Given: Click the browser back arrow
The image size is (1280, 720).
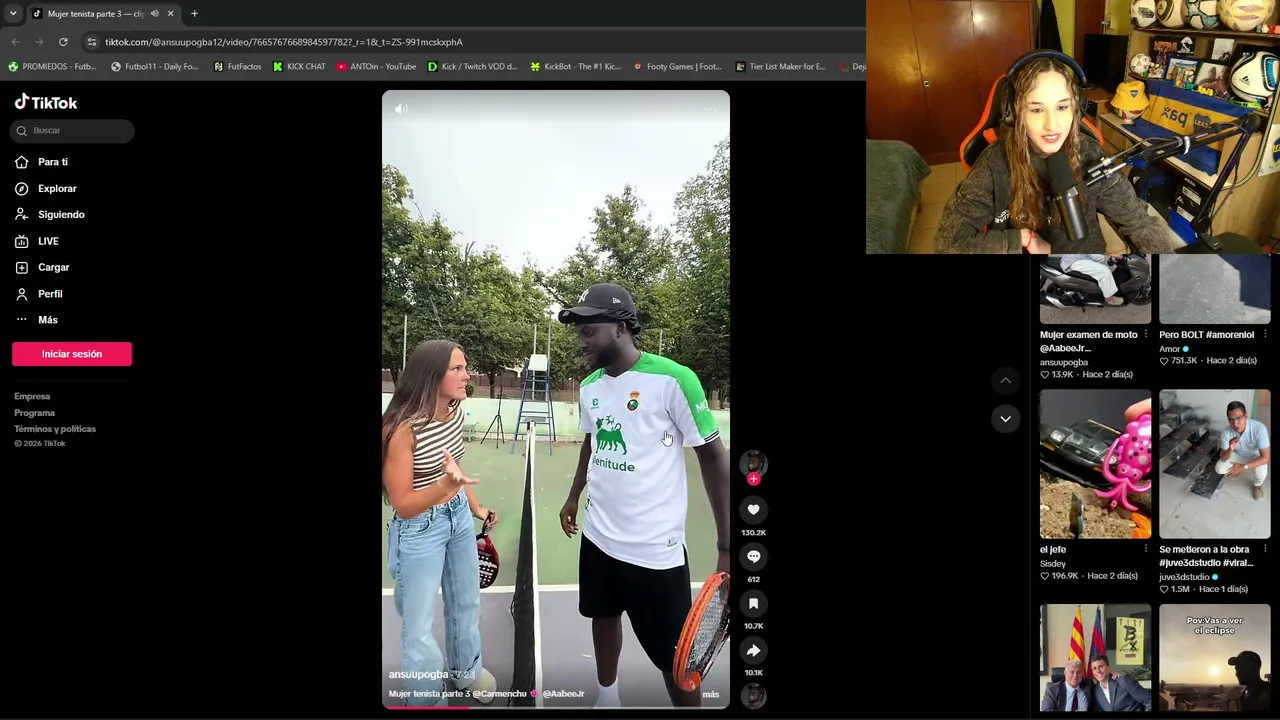Looking at the screenshot, I should coord(15,42).
